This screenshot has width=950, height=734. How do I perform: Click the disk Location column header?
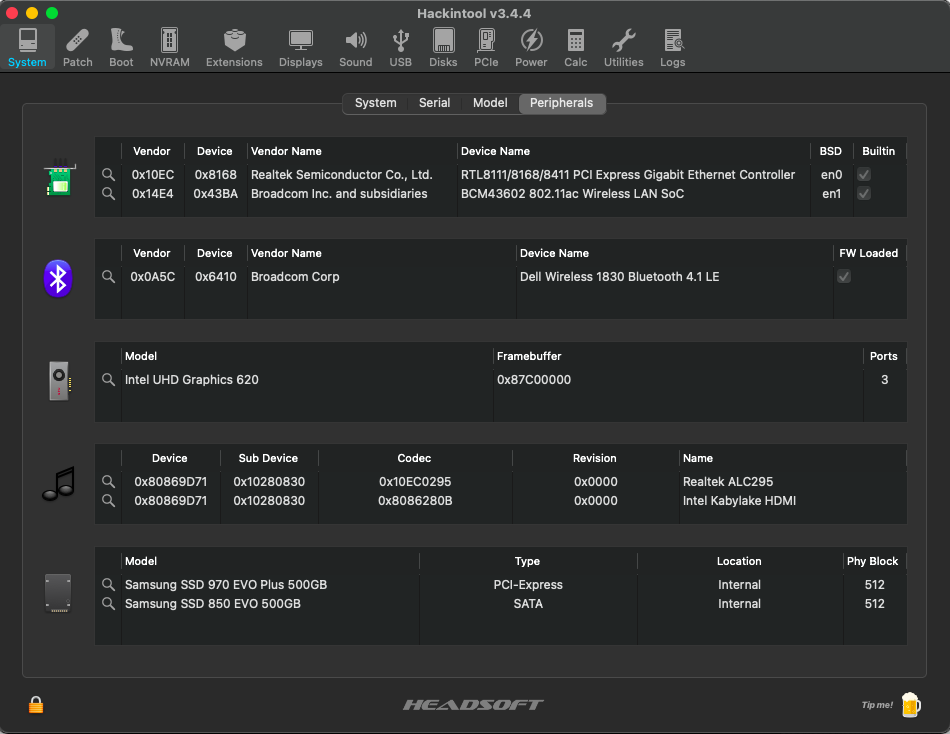point(739,561)
